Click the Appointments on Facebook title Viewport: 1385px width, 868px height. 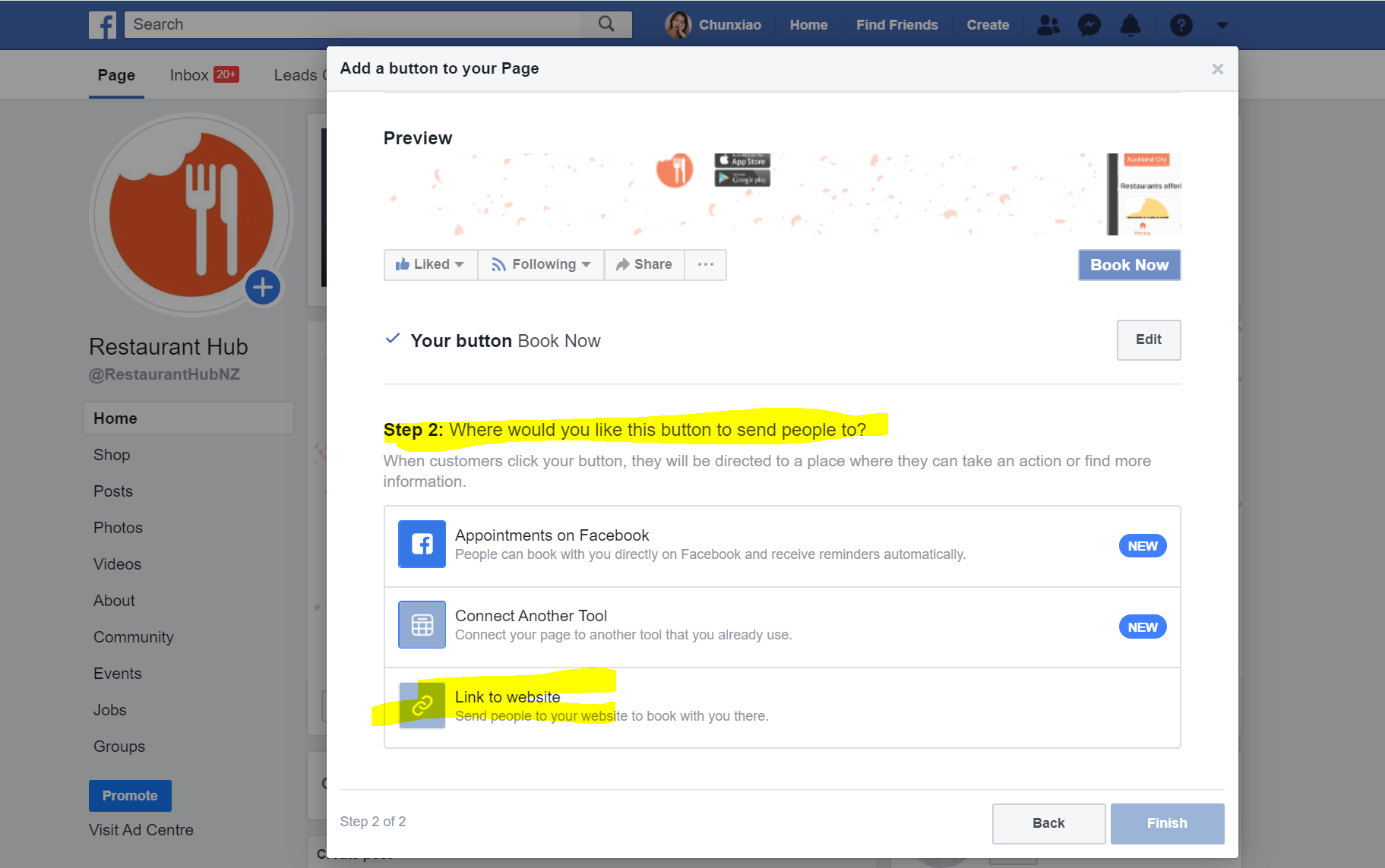click(x=552, y=535)
